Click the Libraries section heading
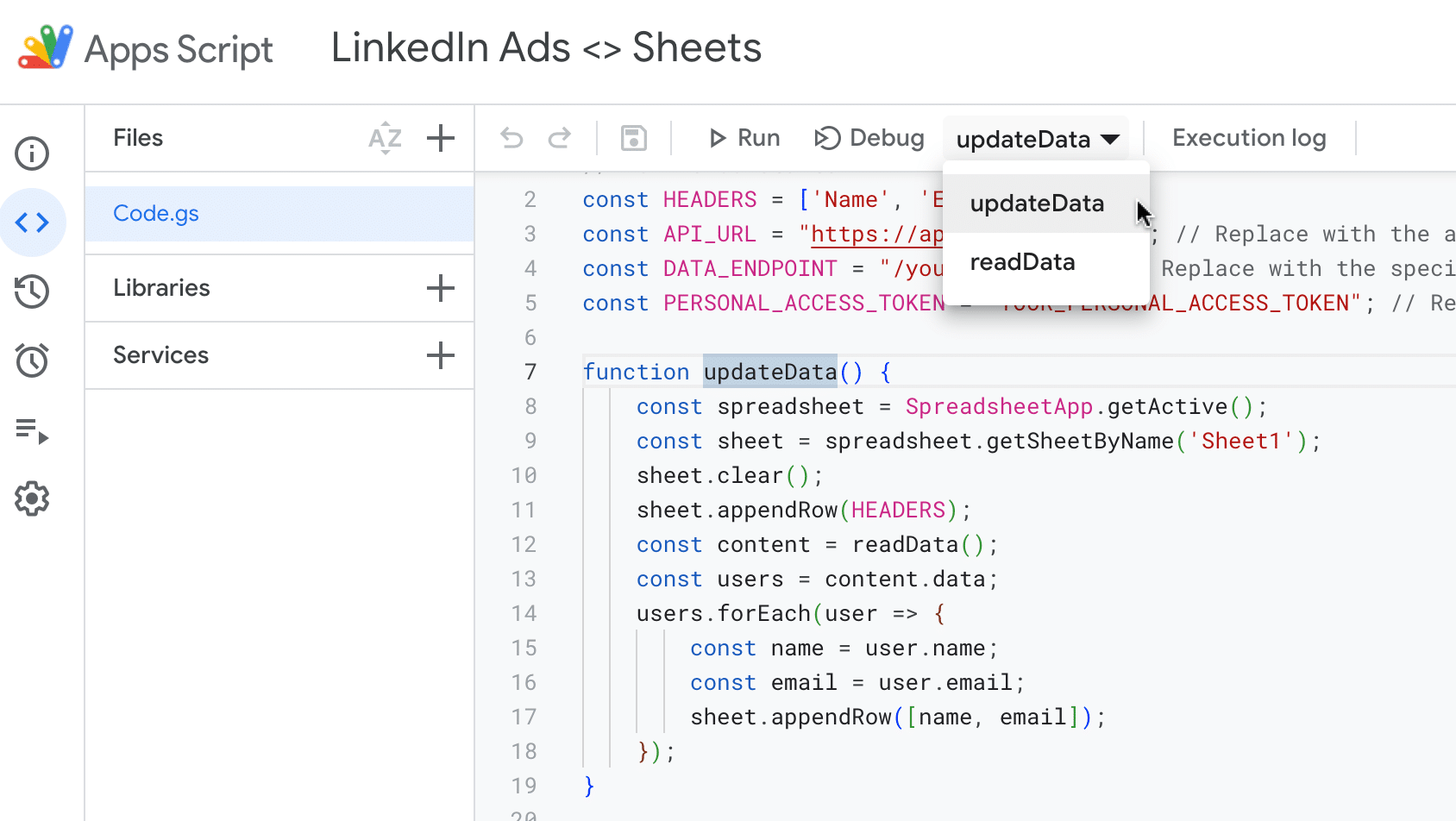This screenshot has height=821, width=1456. pos(161,288)
